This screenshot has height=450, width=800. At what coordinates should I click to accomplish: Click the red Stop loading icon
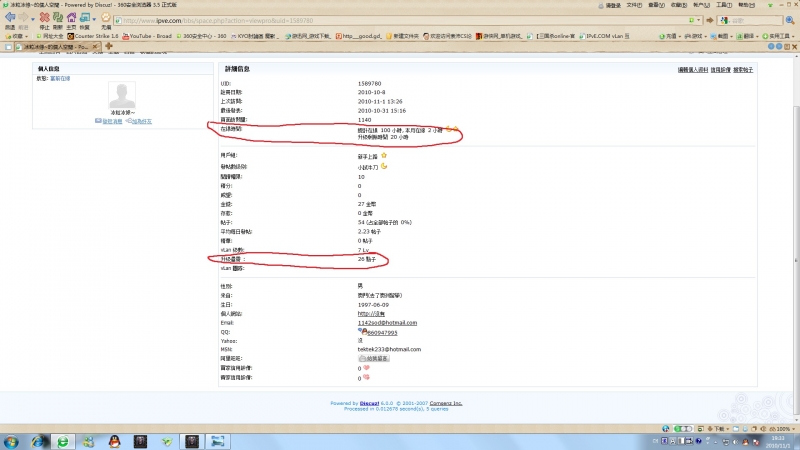44,18
